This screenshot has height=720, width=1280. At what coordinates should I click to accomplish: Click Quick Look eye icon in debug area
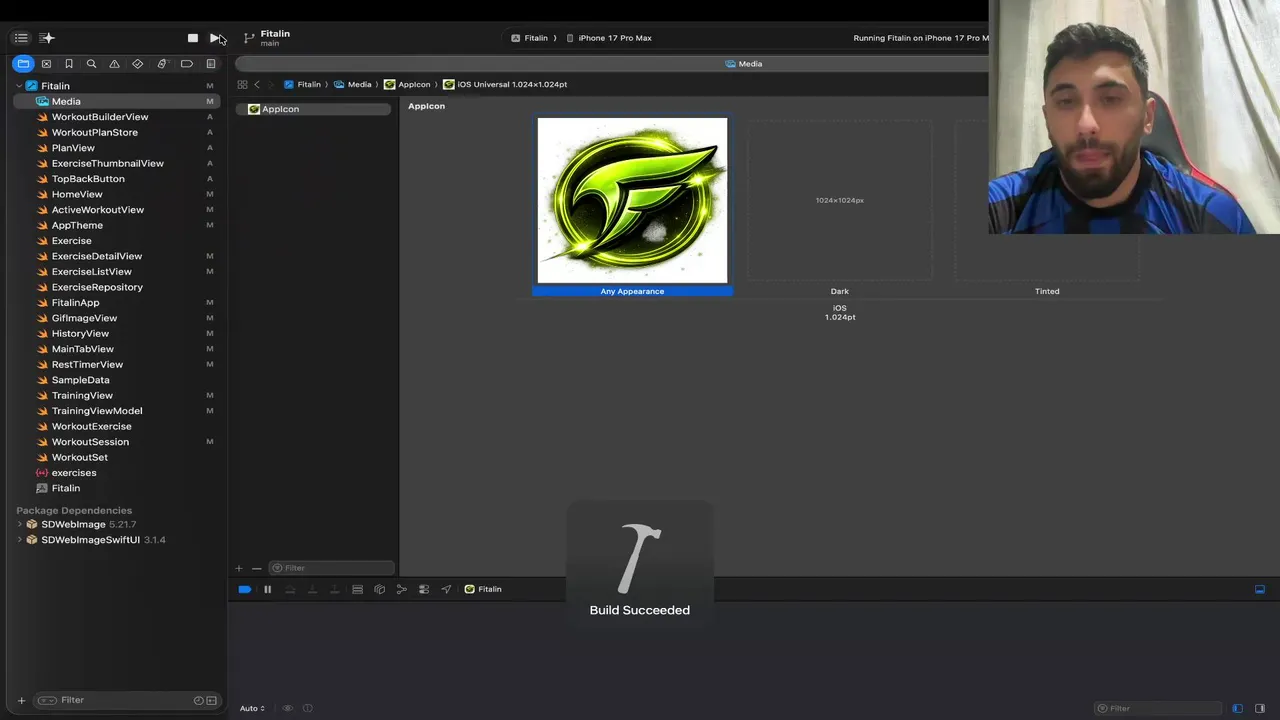pyautogui.click(x=288, y=708)
